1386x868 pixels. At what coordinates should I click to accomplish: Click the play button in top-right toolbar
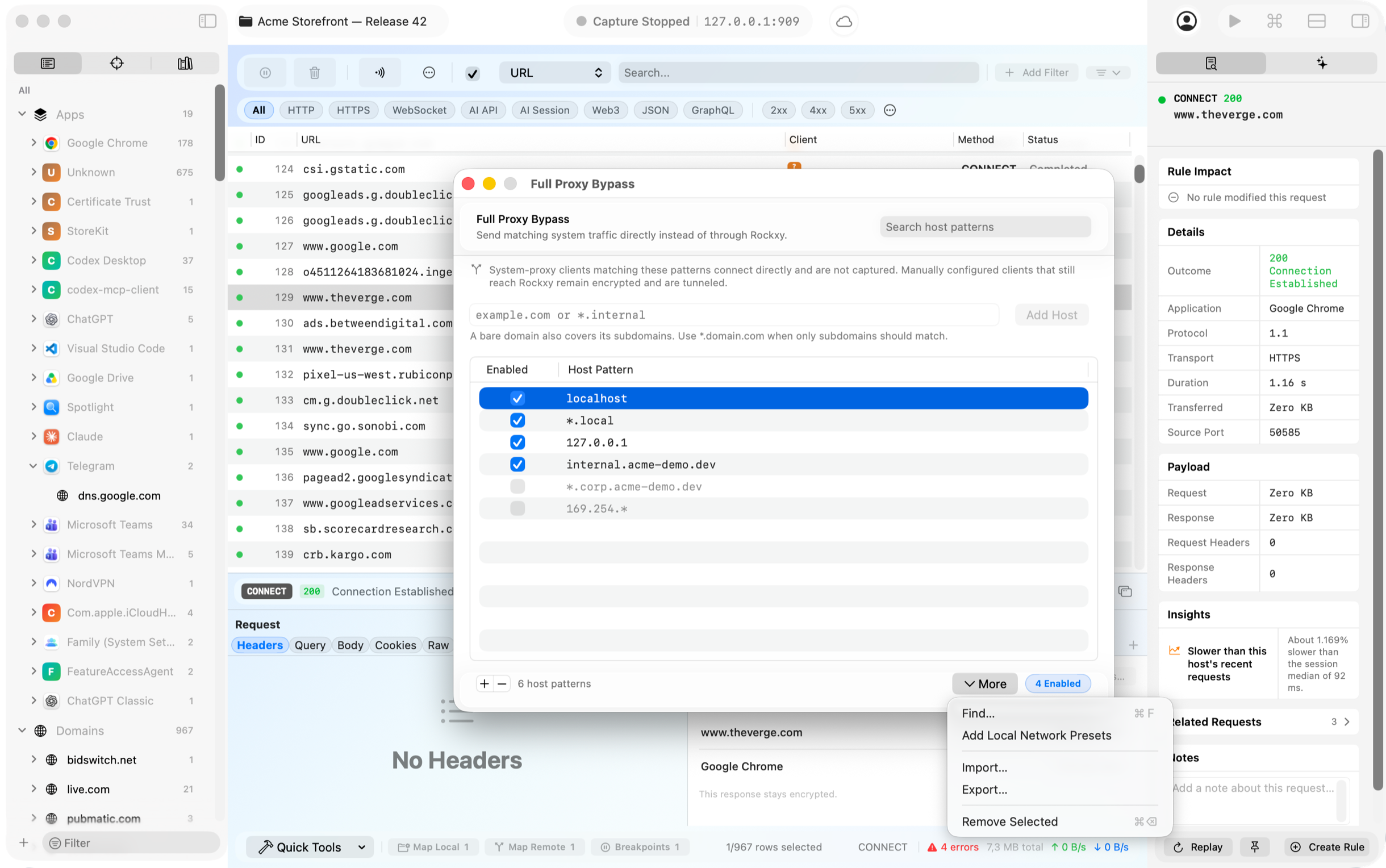1234,21
